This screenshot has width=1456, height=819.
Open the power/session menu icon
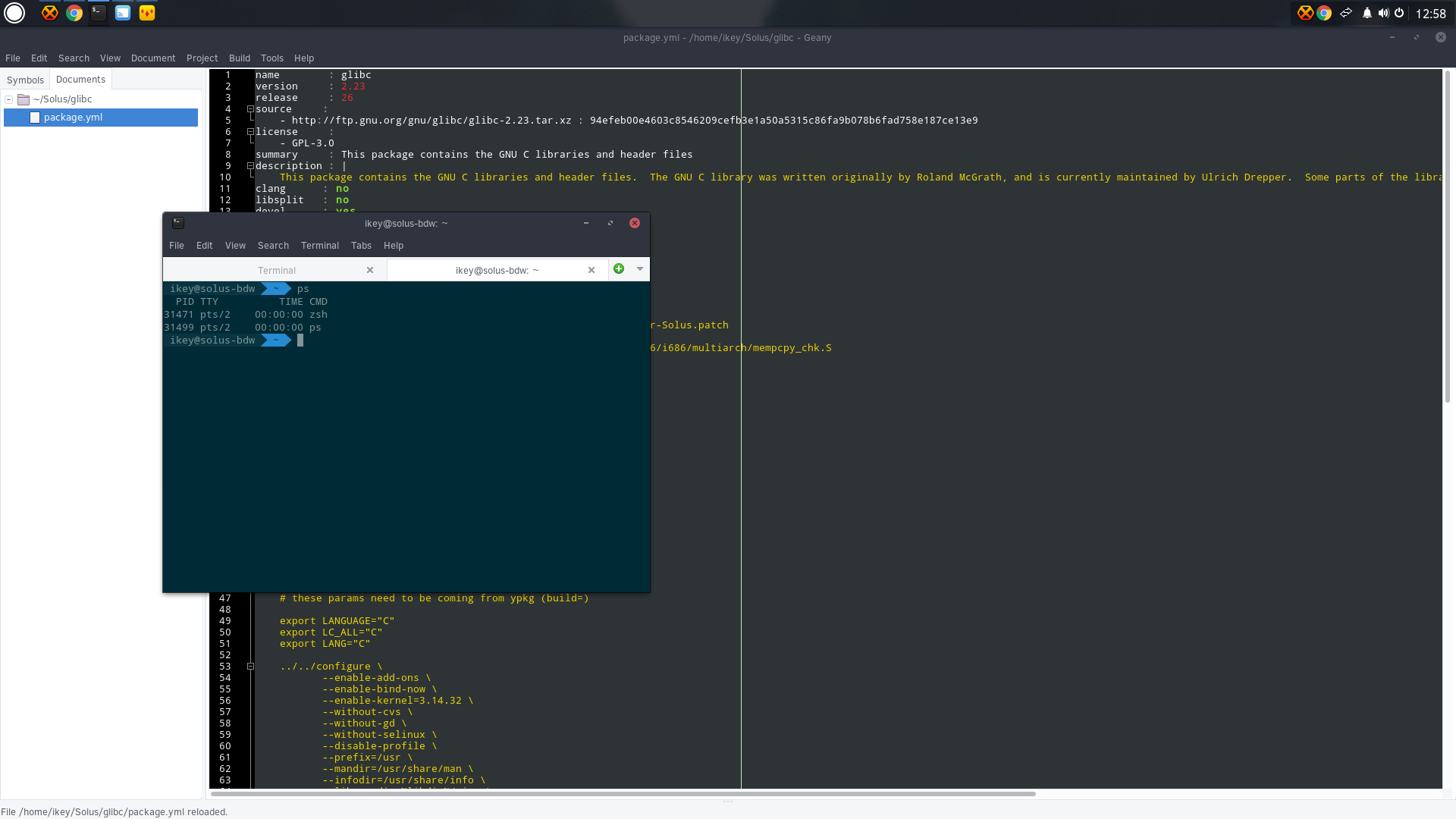[x=1399, y=13]
